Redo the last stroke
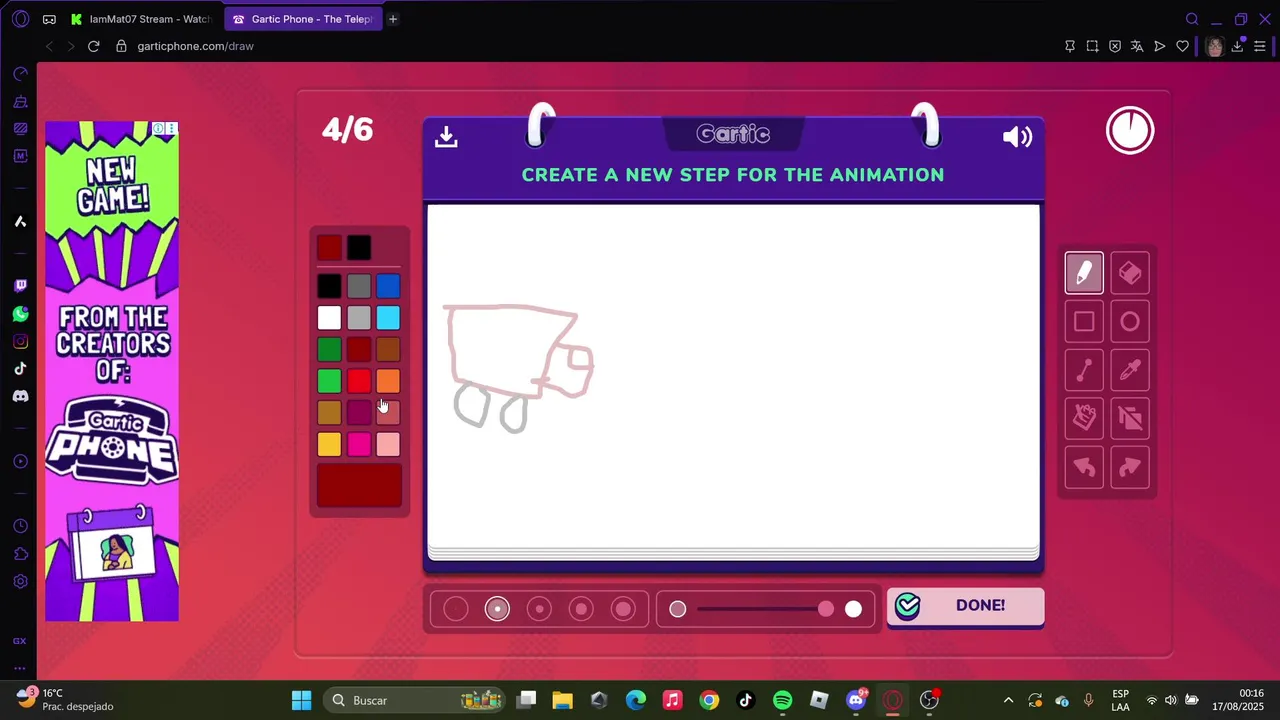The height and width of the screenshot is (720, 1280). tap(1130, 467)
